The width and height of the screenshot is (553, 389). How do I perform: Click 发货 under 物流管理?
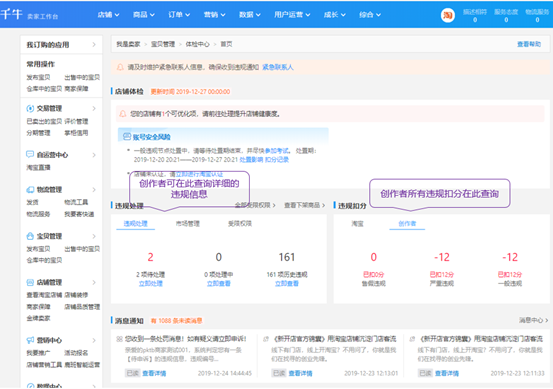pos(32,202)
